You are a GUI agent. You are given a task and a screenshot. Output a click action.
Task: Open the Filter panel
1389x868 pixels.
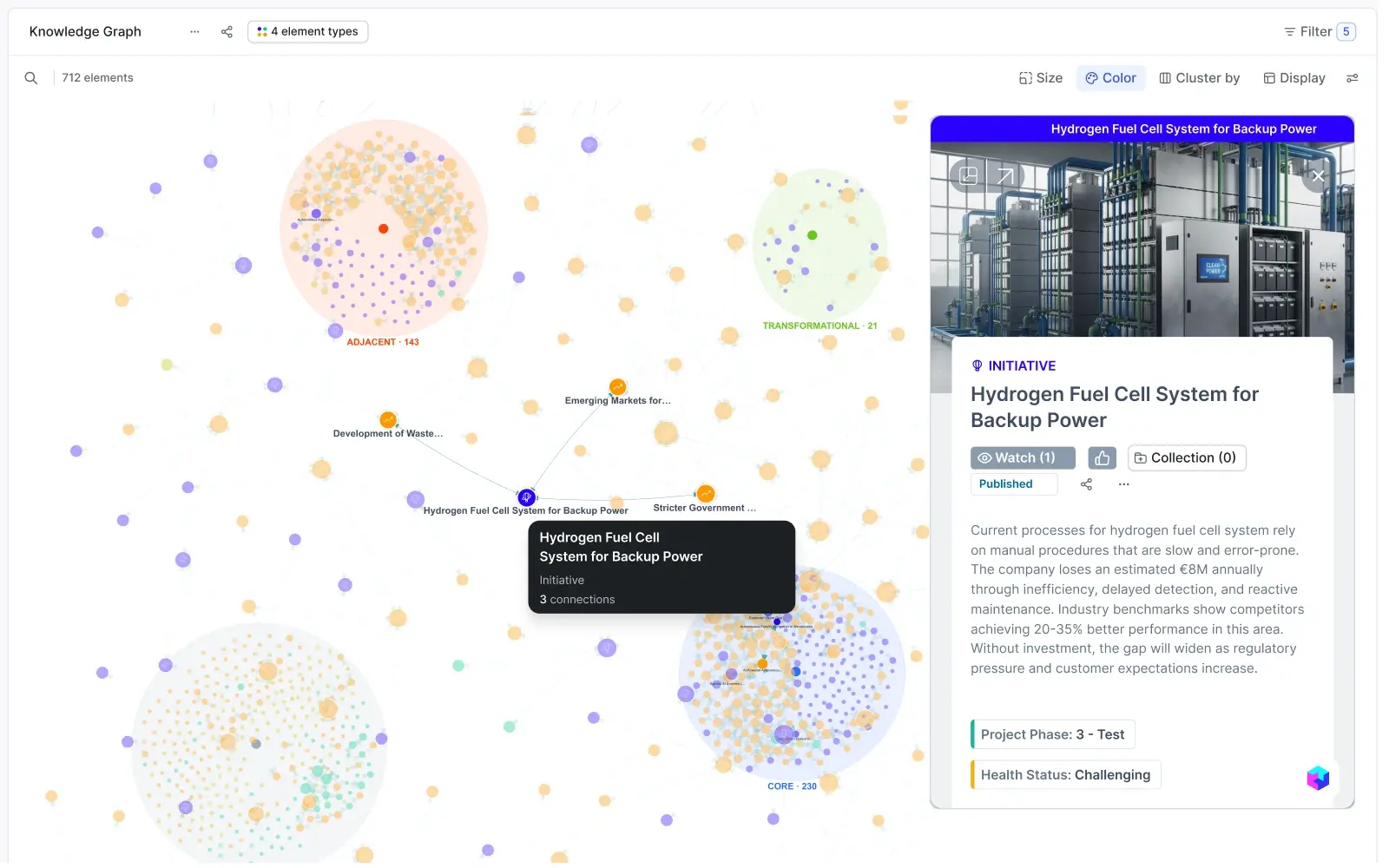(x=1320, y=32)
